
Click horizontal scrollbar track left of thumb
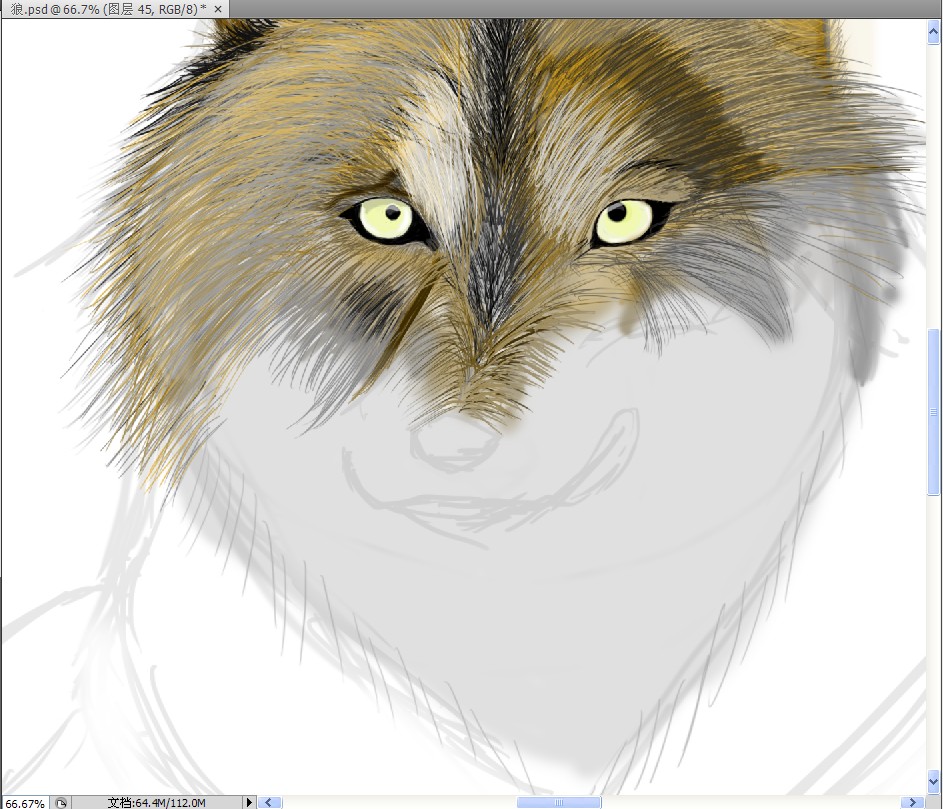point(400,802)
